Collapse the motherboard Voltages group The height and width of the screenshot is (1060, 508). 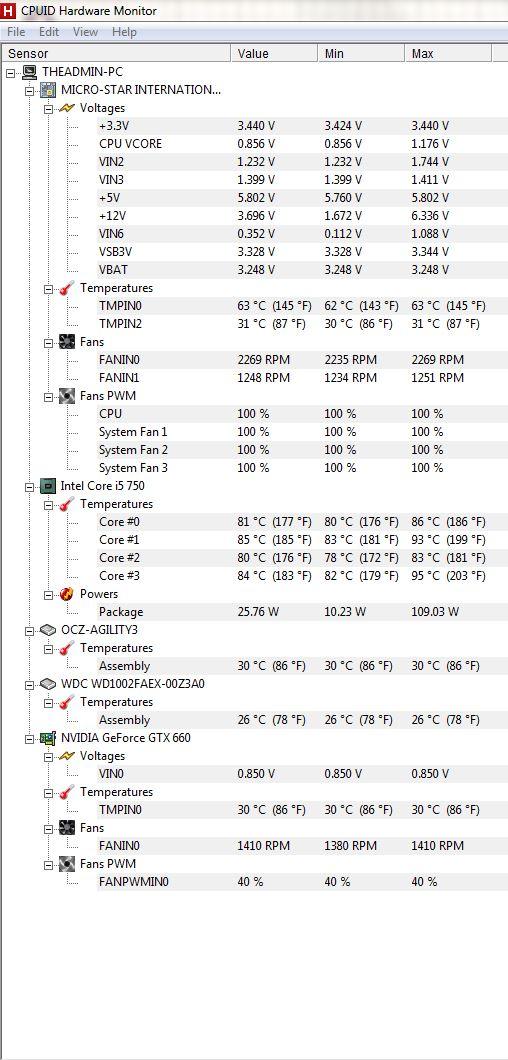click(49, 108)
